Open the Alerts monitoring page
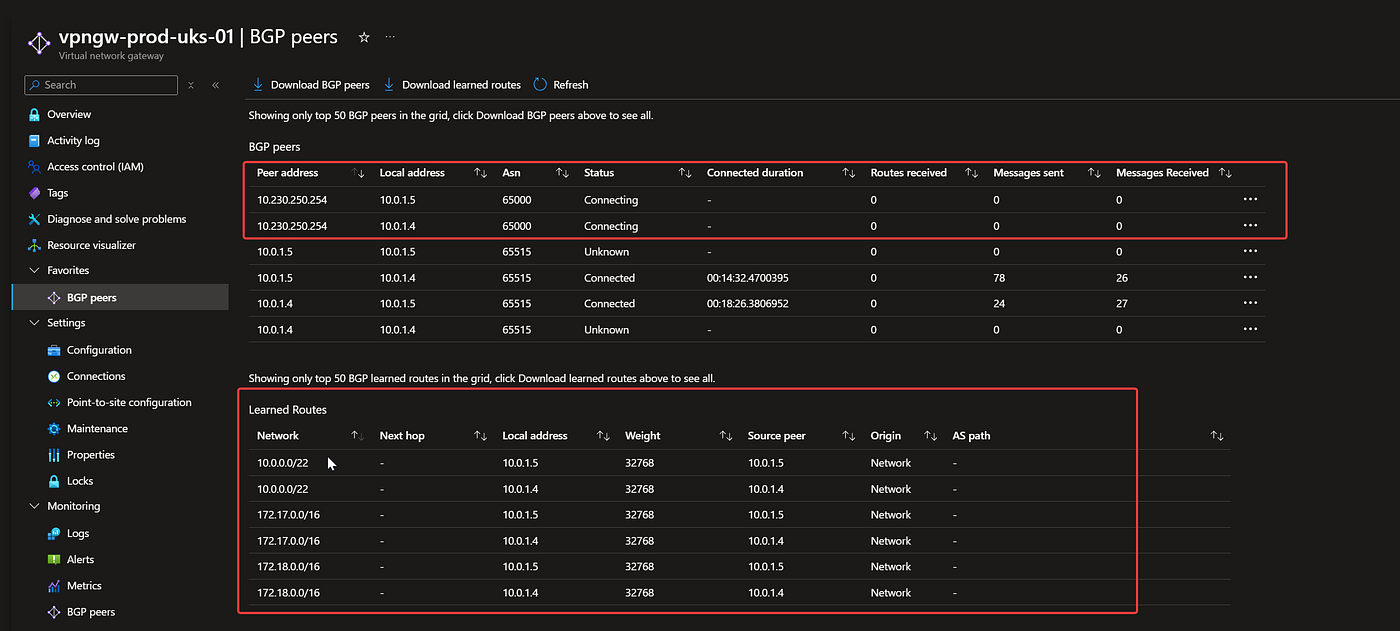This screenshot has width=1400, height=631. [80, 560]
